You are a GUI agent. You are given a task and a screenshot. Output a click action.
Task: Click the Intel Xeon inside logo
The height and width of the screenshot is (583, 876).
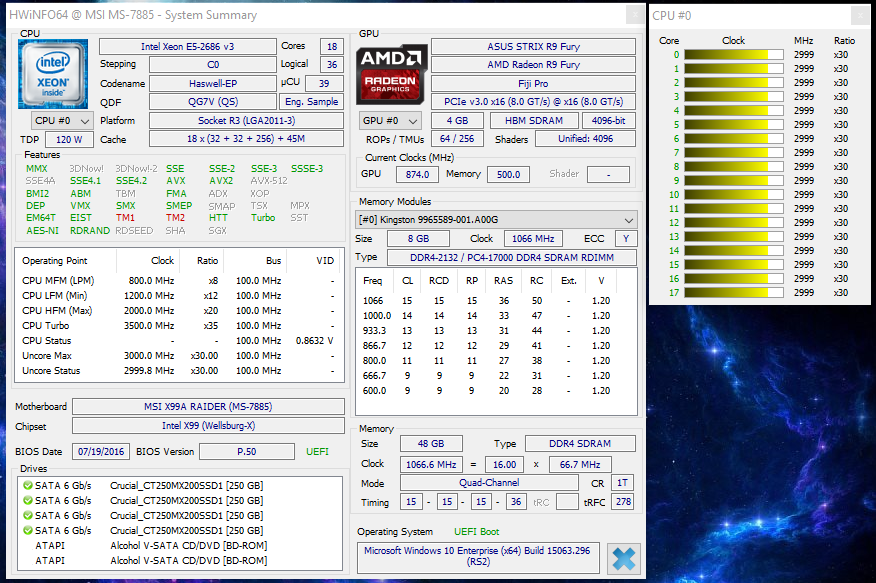coord(53,74)
